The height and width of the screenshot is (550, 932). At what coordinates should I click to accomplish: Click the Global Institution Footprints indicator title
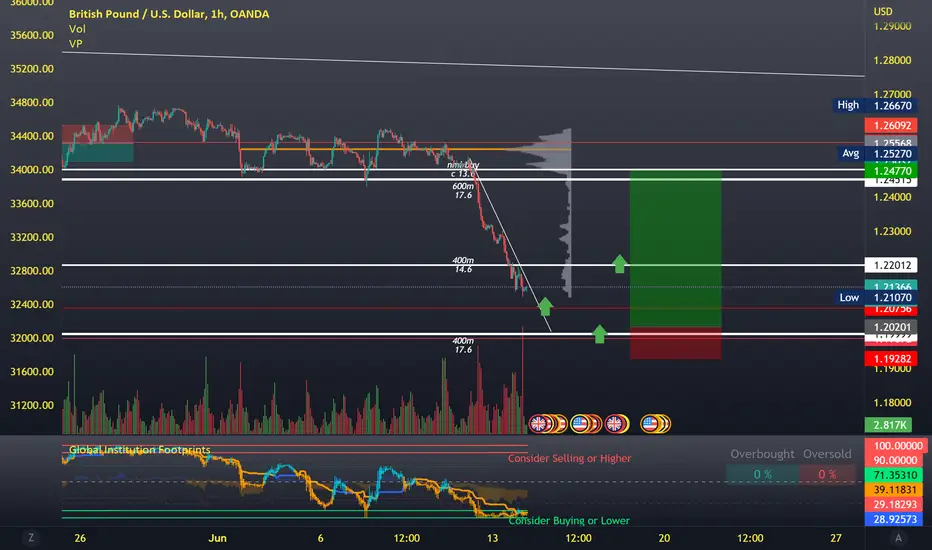(140, 450)
